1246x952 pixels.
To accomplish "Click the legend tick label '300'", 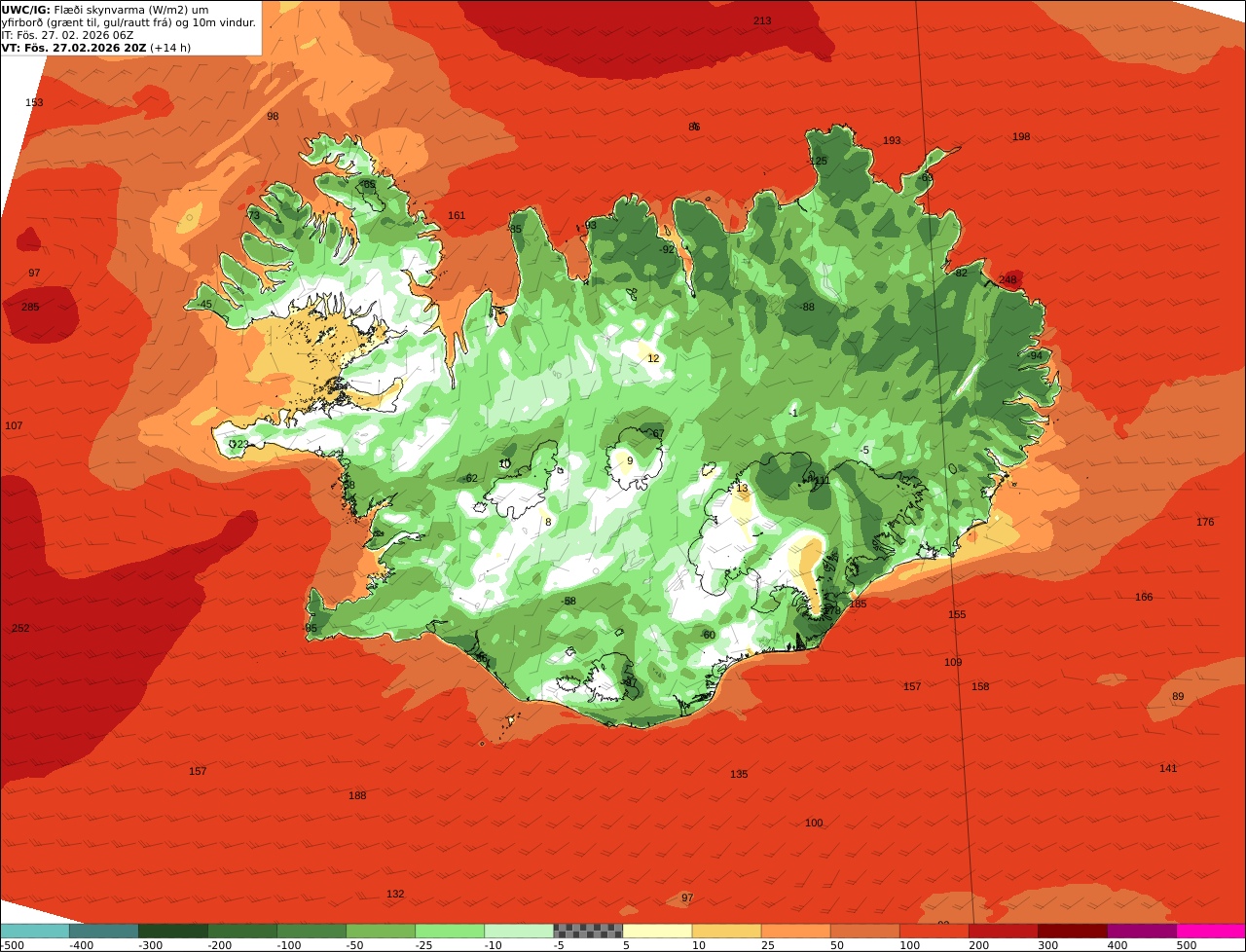I will click(1048, 945).
